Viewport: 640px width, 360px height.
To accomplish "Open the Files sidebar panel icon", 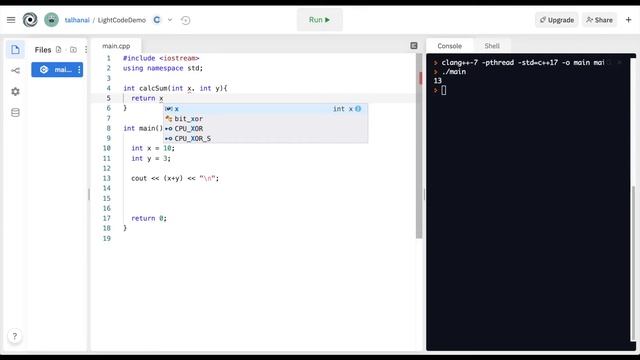I will 16,50.
